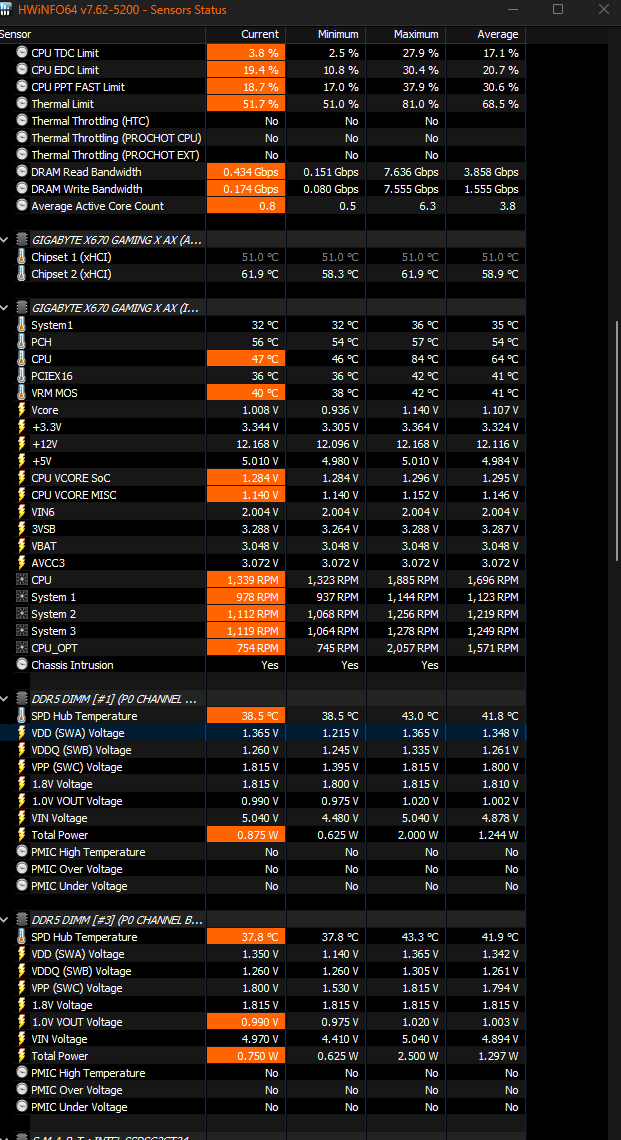
Task: Collapse the second GIGABYTE X670 GAMING X AX group
Action: [4, 308]
